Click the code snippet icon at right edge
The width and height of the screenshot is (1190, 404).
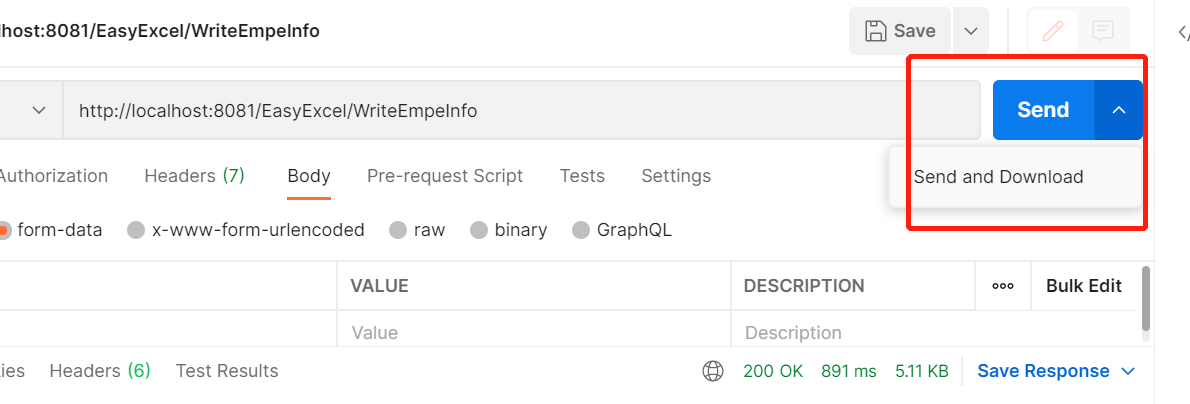click(1183, 33)
